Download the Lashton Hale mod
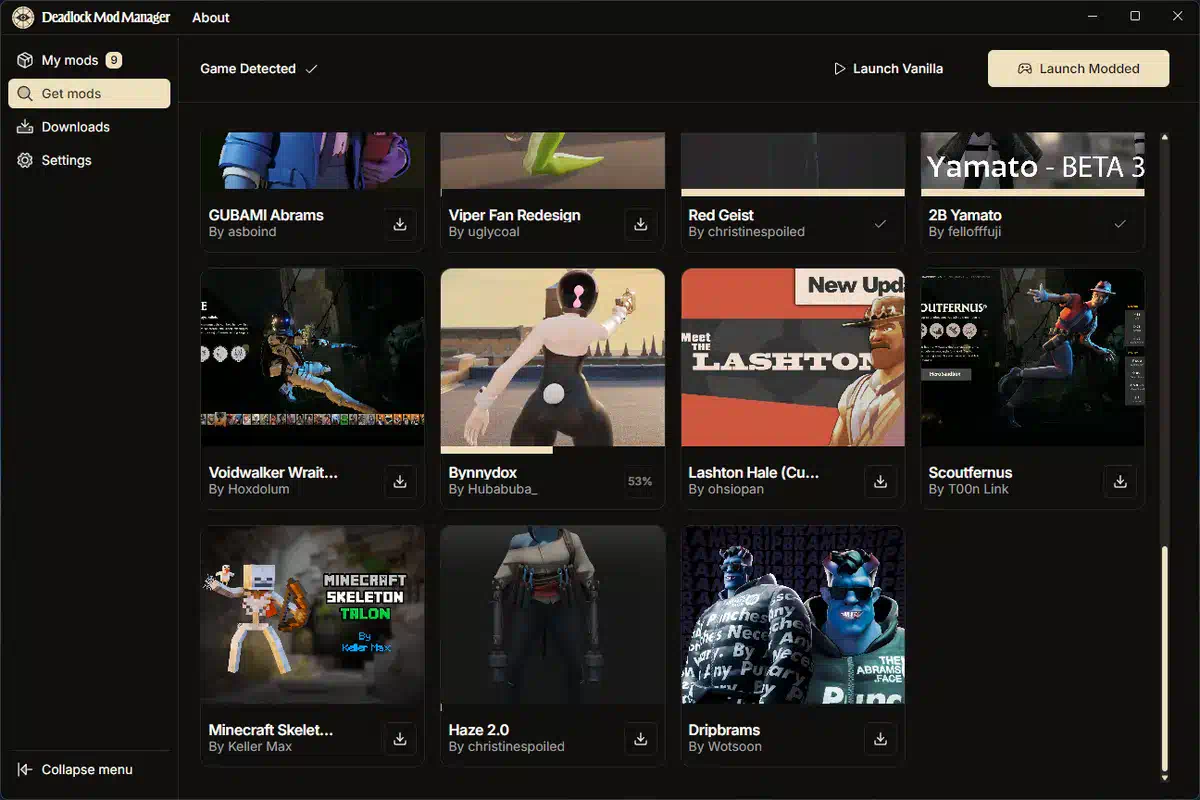 pos(880,481)
